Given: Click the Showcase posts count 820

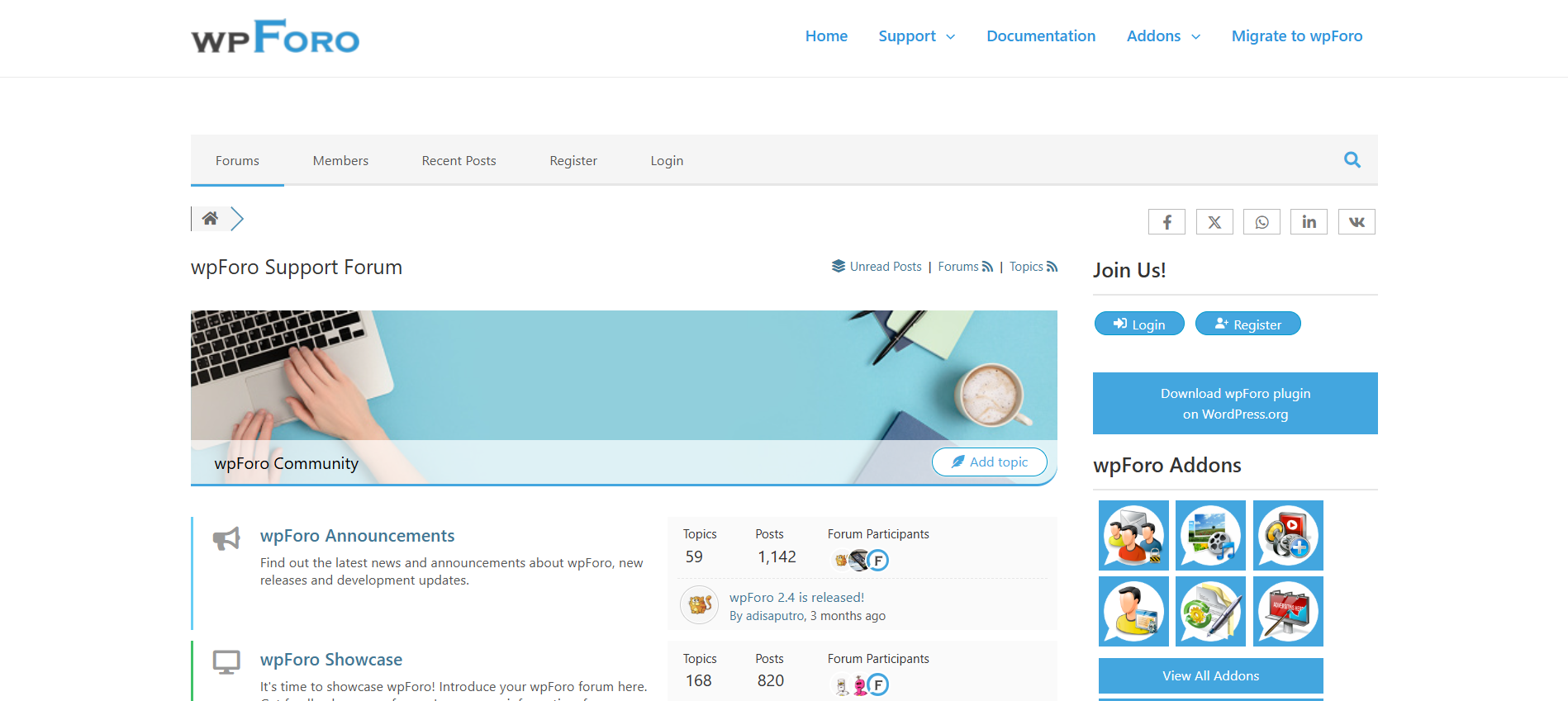Looking at the screenshot, I should (771, 680).
